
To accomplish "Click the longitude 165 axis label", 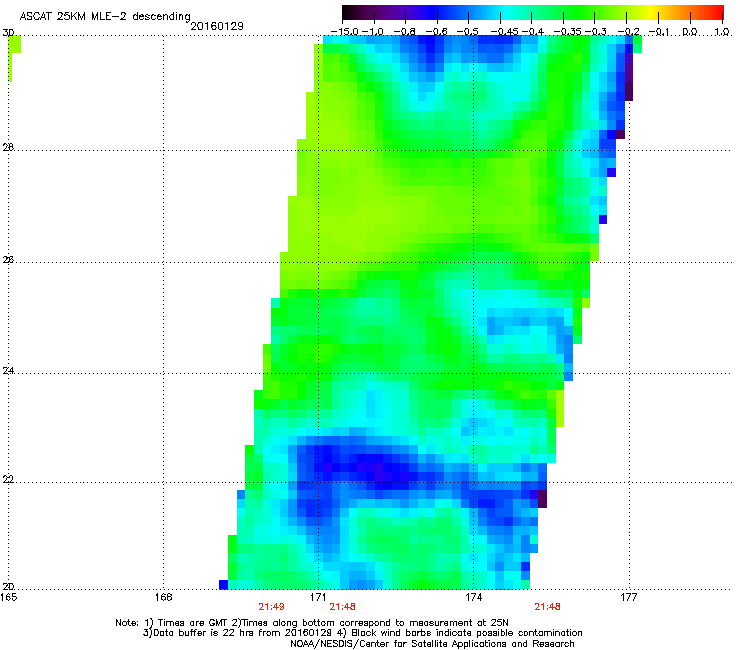I will click(9, 597).
